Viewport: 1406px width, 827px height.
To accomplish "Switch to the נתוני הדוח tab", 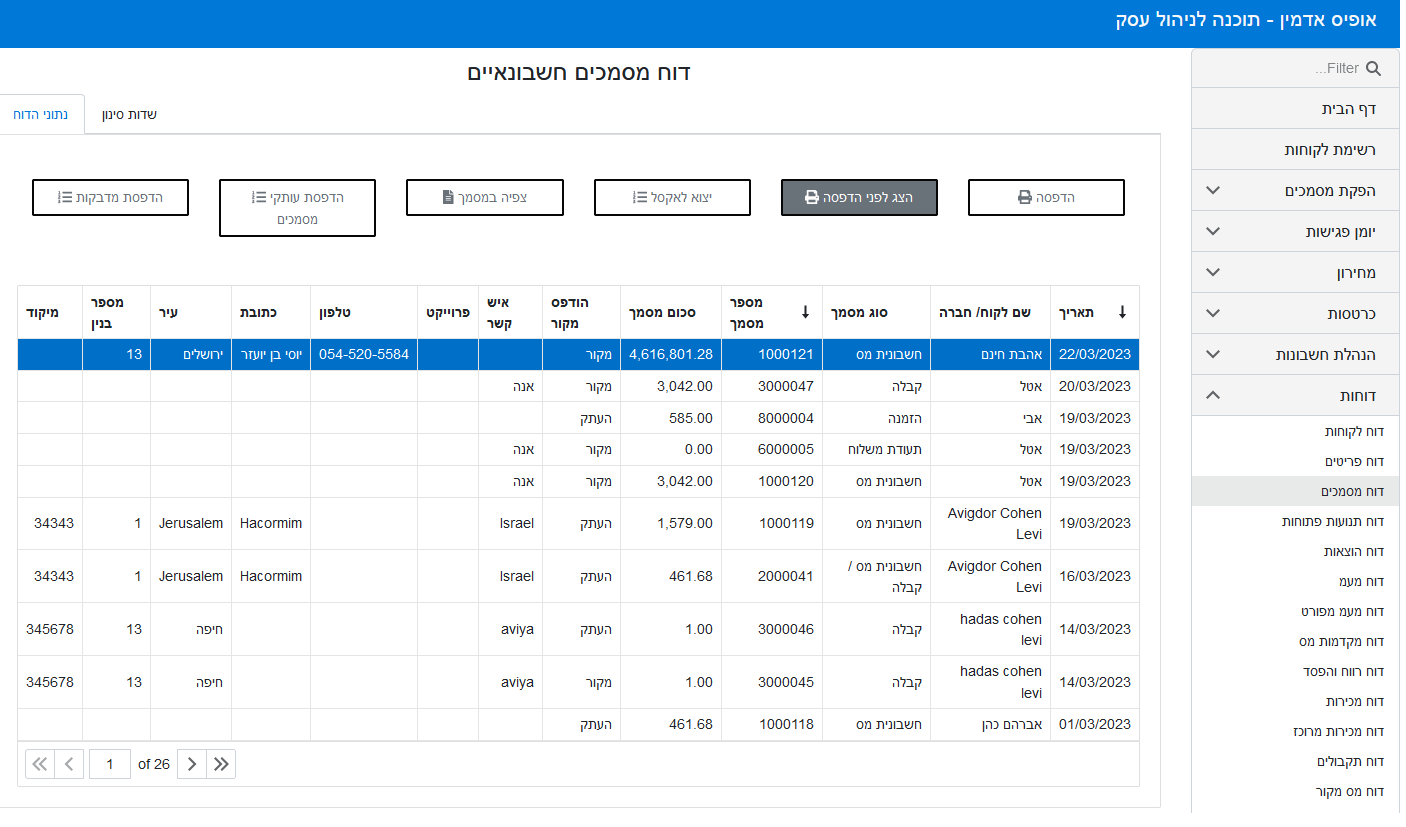I will (x=41, y=114).
